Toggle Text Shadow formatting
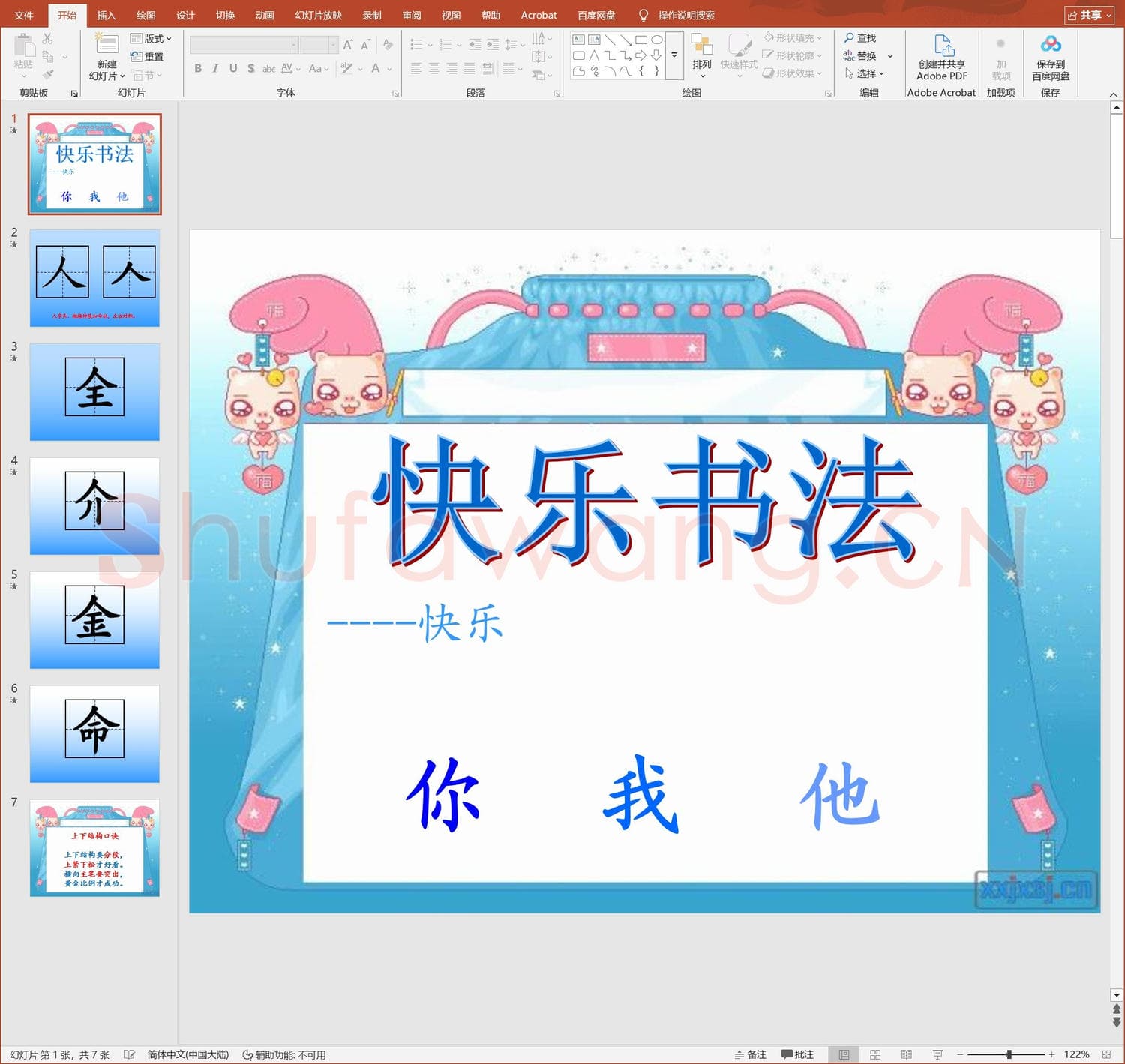 [x=250, y=68]
